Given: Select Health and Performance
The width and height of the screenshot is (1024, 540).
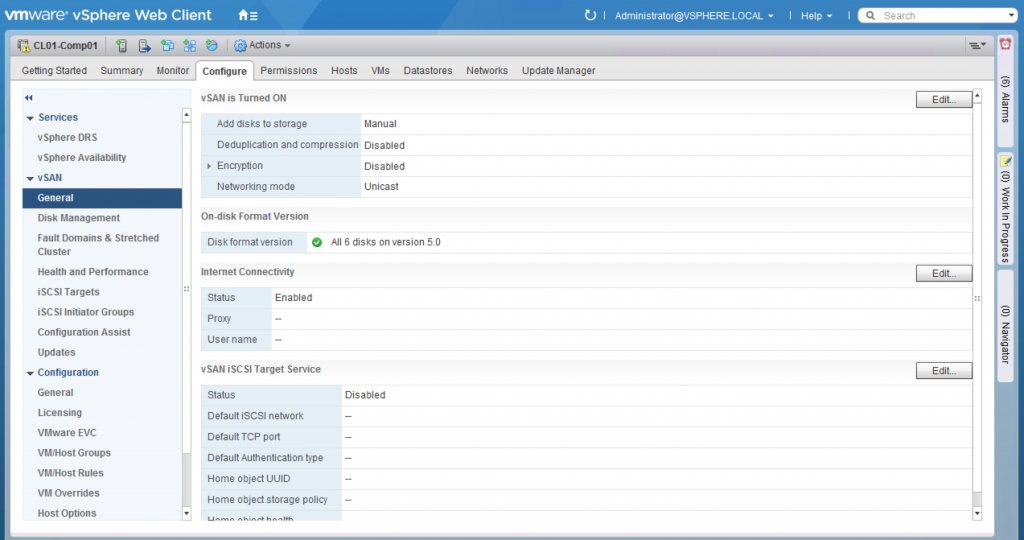Looking at the screenshot, I should point(93,272).
